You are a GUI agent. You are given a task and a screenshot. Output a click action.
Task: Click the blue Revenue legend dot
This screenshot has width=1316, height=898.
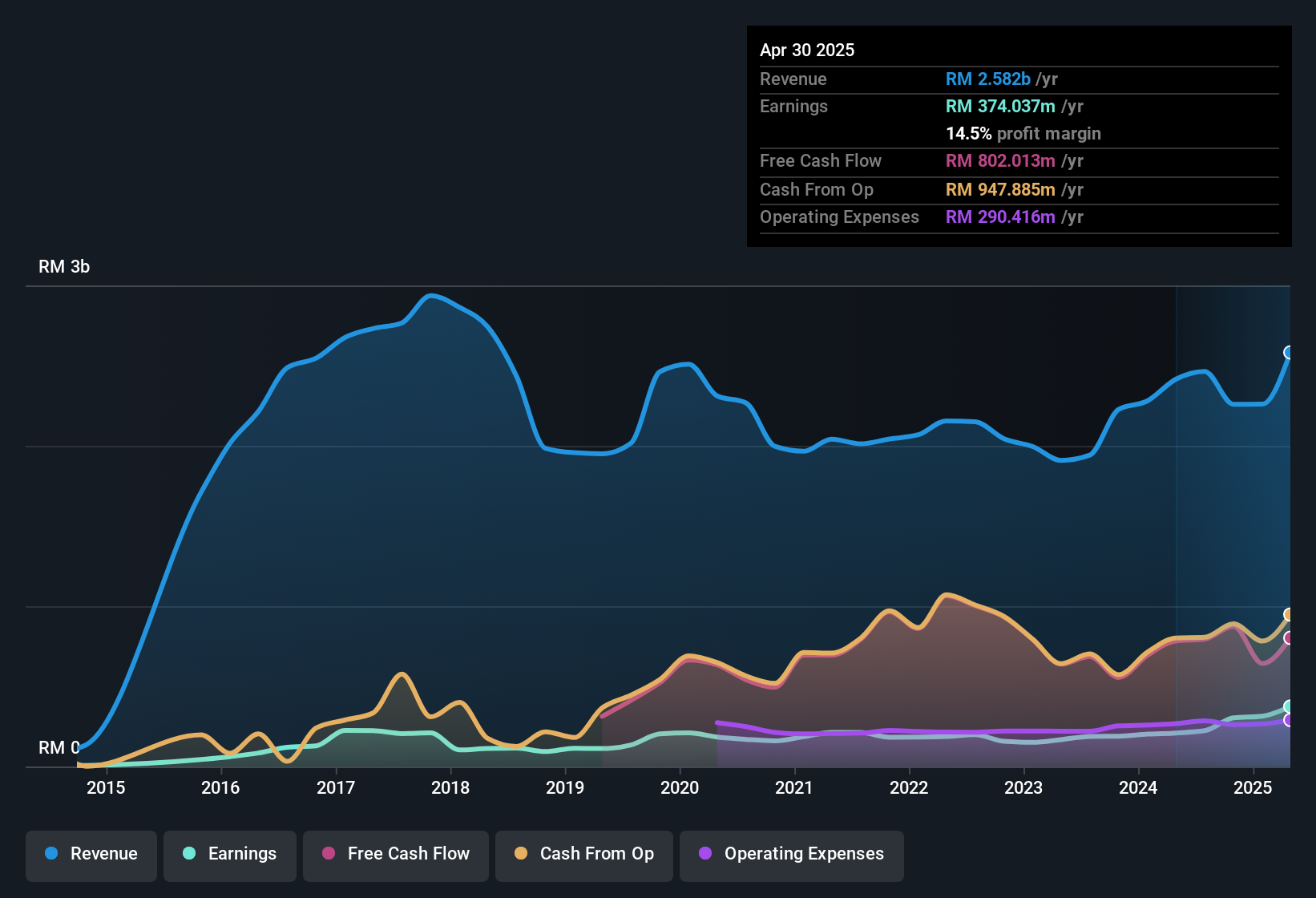coord(51,854)
